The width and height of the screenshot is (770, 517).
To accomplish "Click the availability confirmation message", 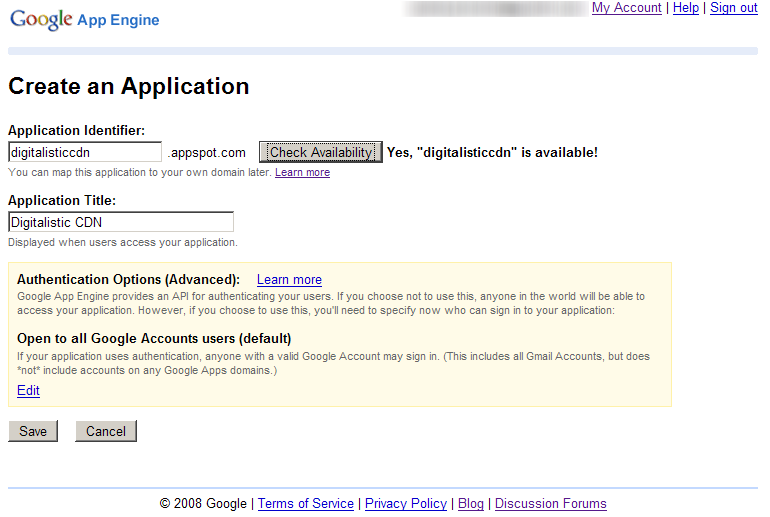I will (x=492, y=153).
